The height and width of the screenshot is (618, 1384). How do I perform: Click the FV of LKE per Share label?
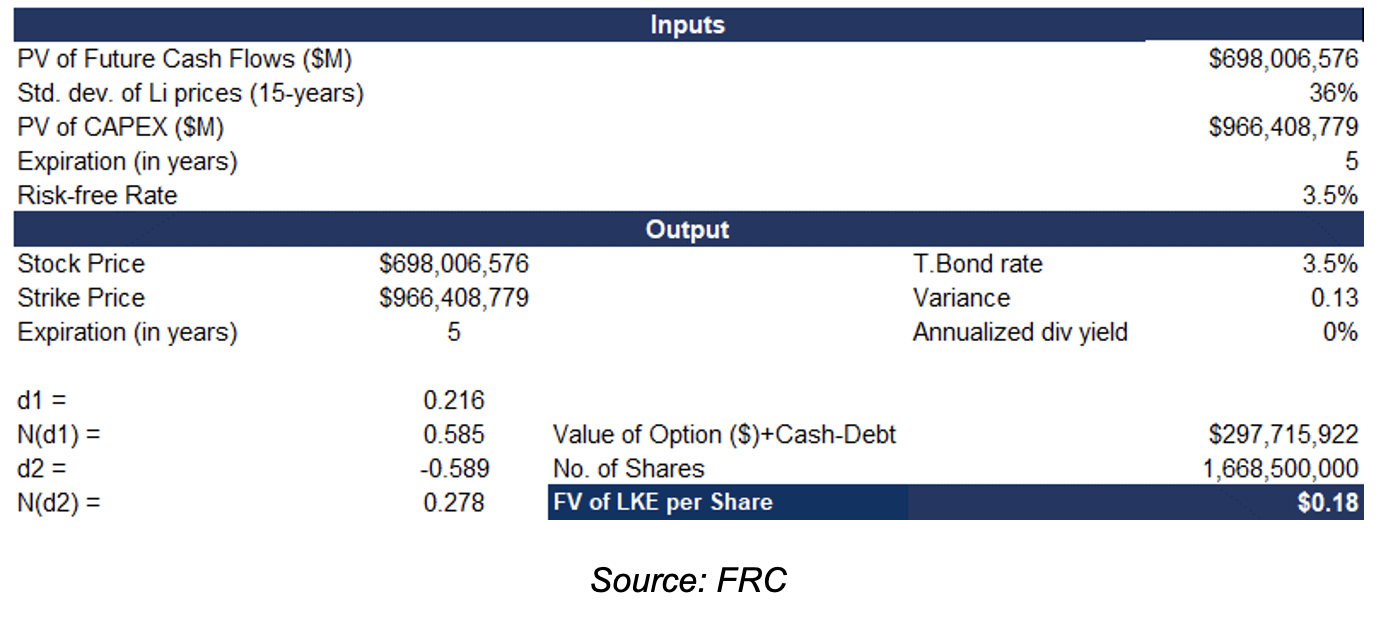click(x=662, y=502)
